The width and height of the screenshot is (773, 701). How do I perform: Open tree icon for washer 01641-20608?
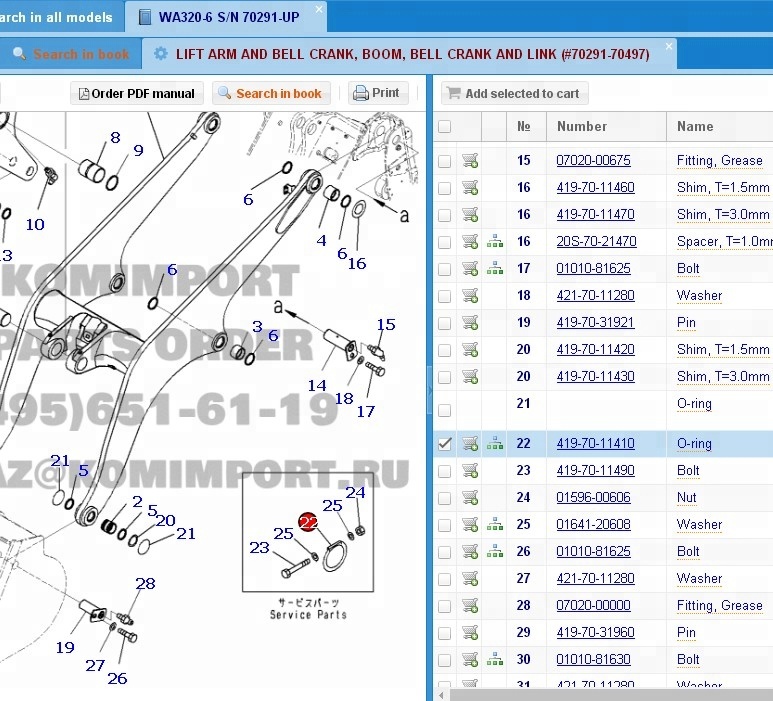(494, 525)
